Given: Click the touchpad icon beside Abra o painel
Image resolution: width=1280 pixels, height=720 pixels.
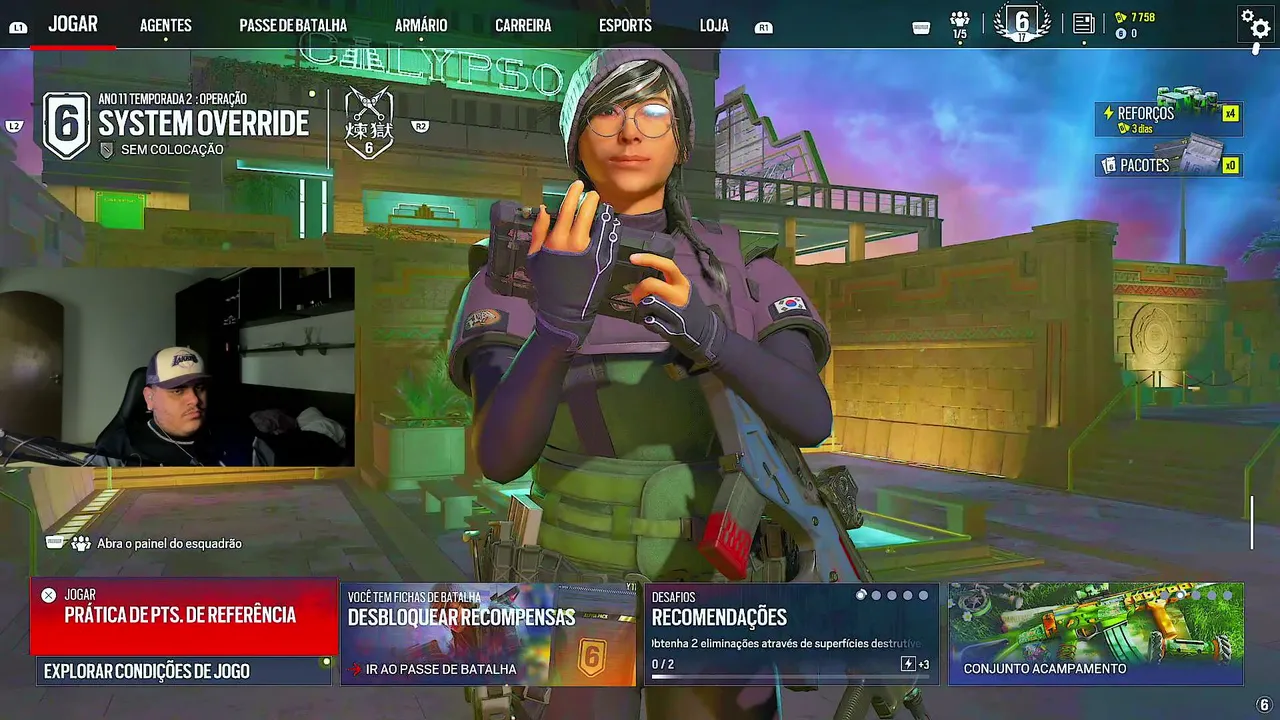Looking at the screenshot, I should pyautogui.click(x=56, y=542).
